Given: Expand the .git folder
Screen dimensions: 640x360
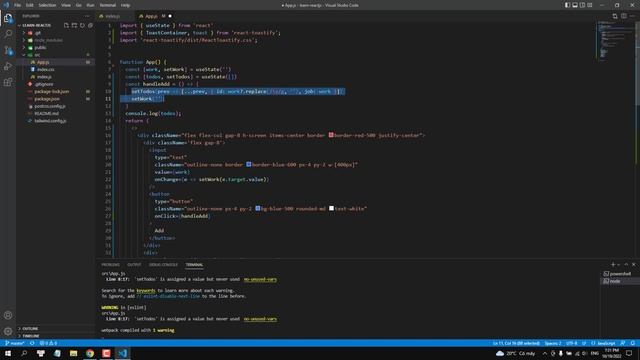Looking at the screenshot, I should [37, 33].
